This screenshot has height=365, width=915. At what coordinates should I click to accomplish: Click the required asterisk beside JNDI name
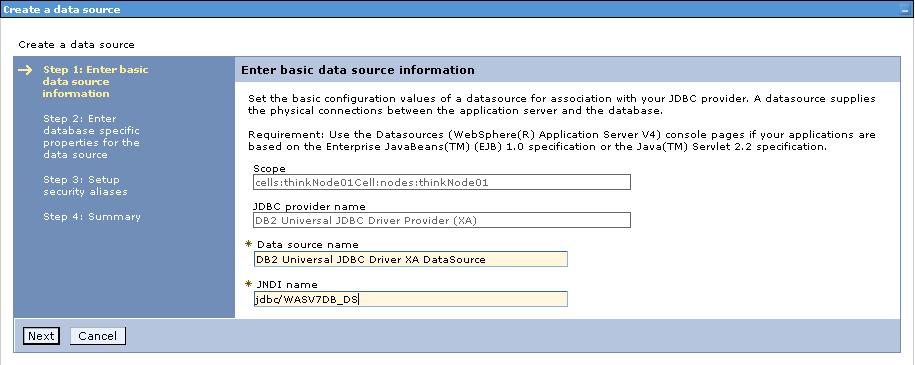click(249, 284)
